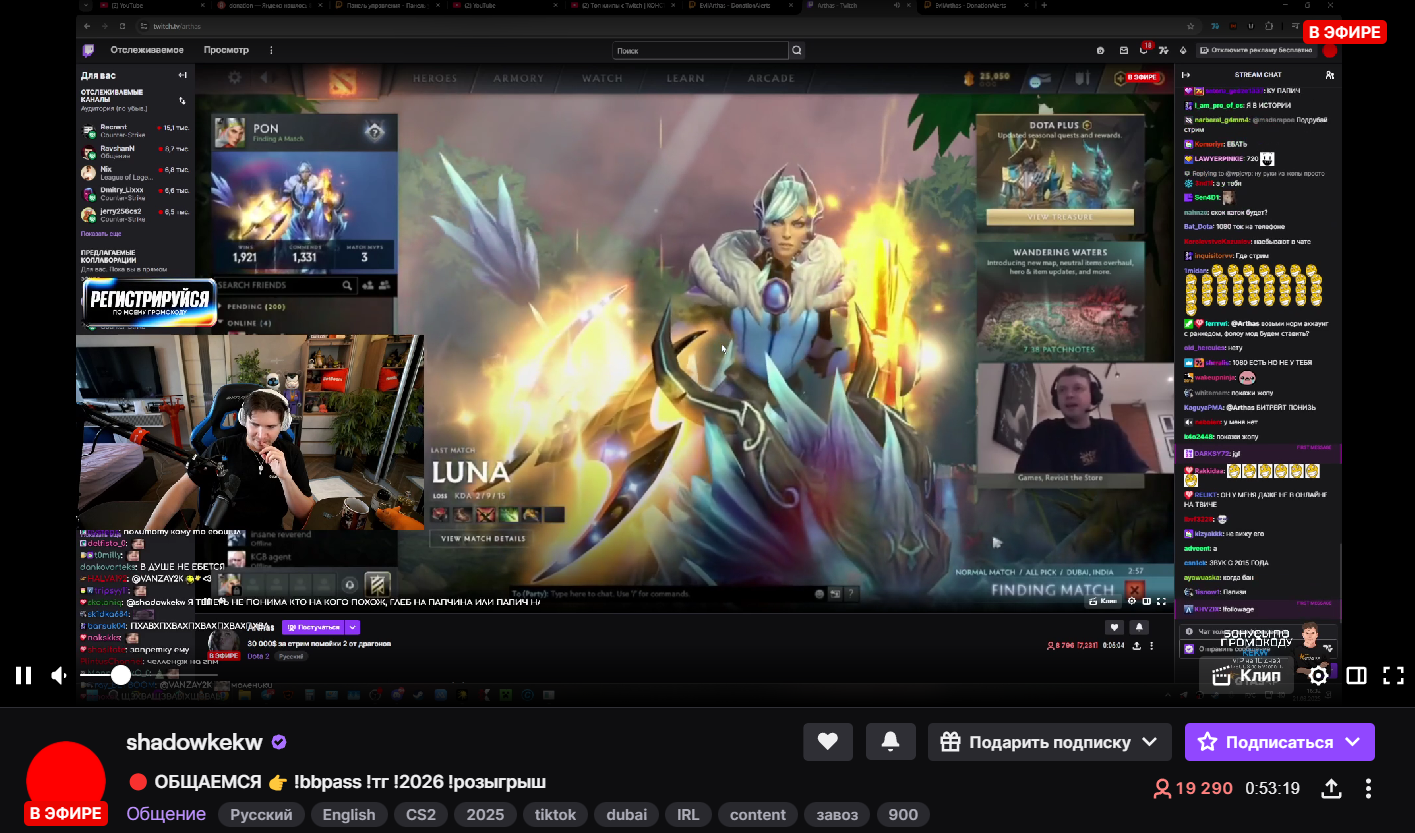1415x833 pixels.
Task: Click the В ЭФИРЕ badge at top right
Action: pyautogui.click(x=1345, y=32)
